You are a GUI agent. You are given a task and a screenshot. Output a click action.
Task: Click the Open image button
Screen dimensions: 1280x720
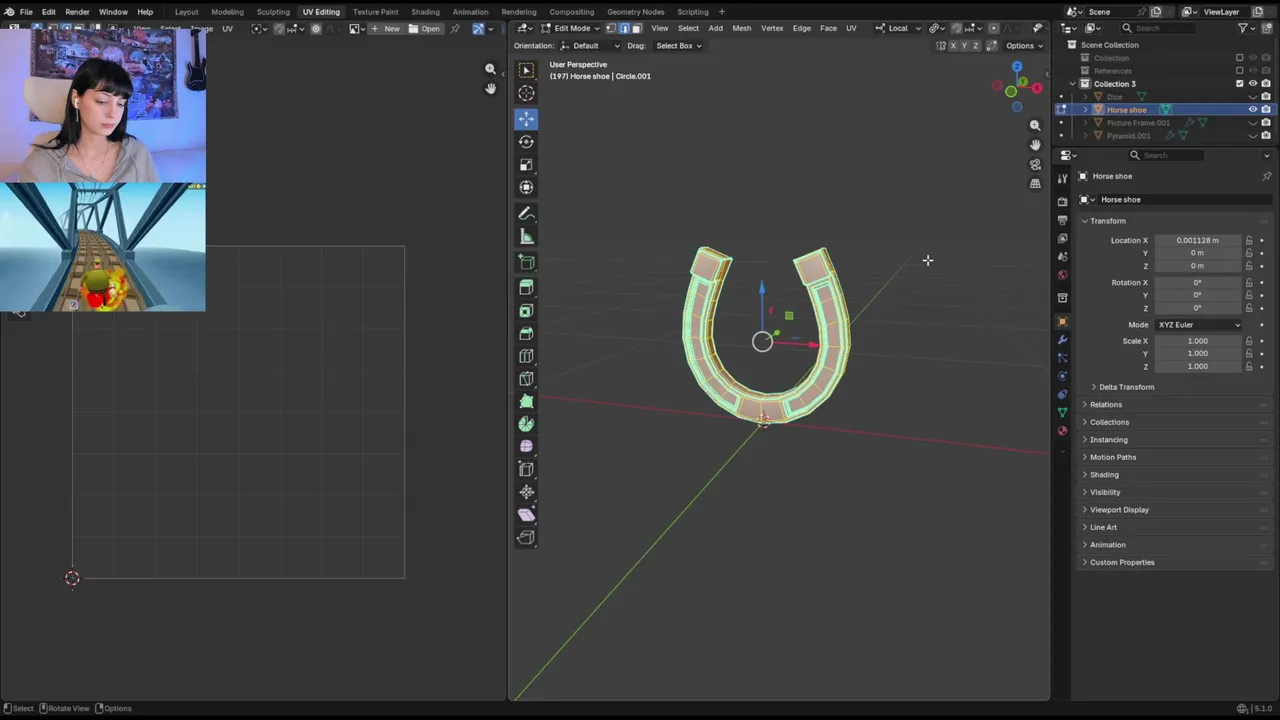[x=425, y=28]
